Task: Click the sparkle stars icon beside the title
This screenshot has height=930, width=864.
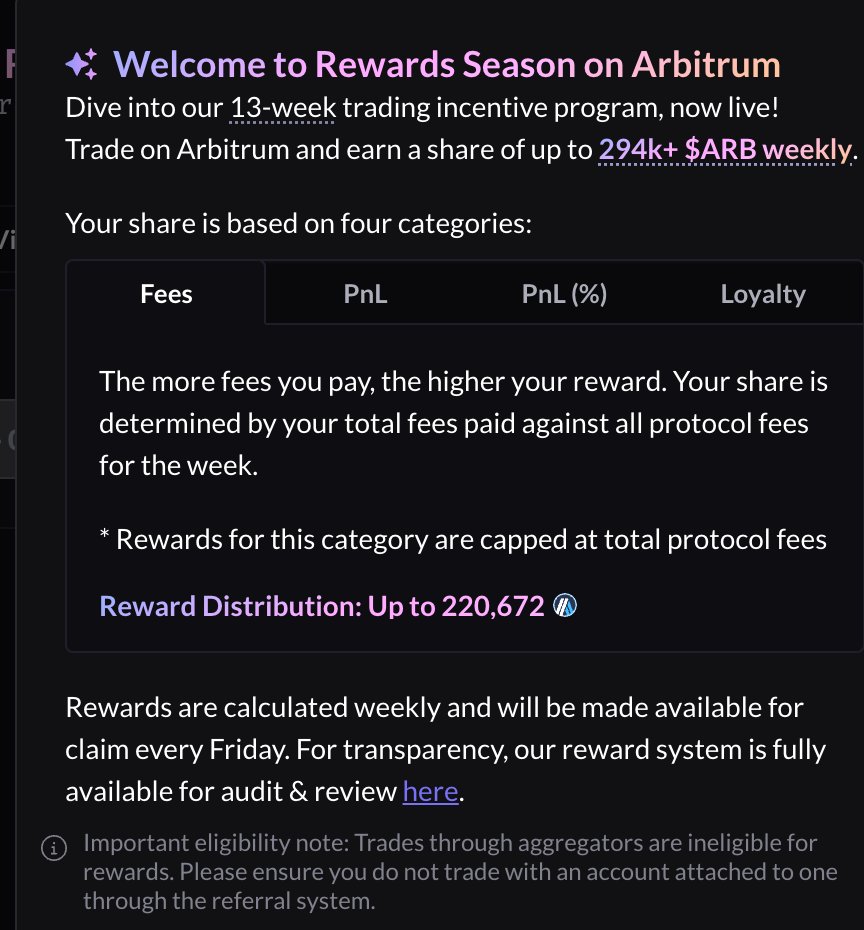Action: [x=81, y=64]
